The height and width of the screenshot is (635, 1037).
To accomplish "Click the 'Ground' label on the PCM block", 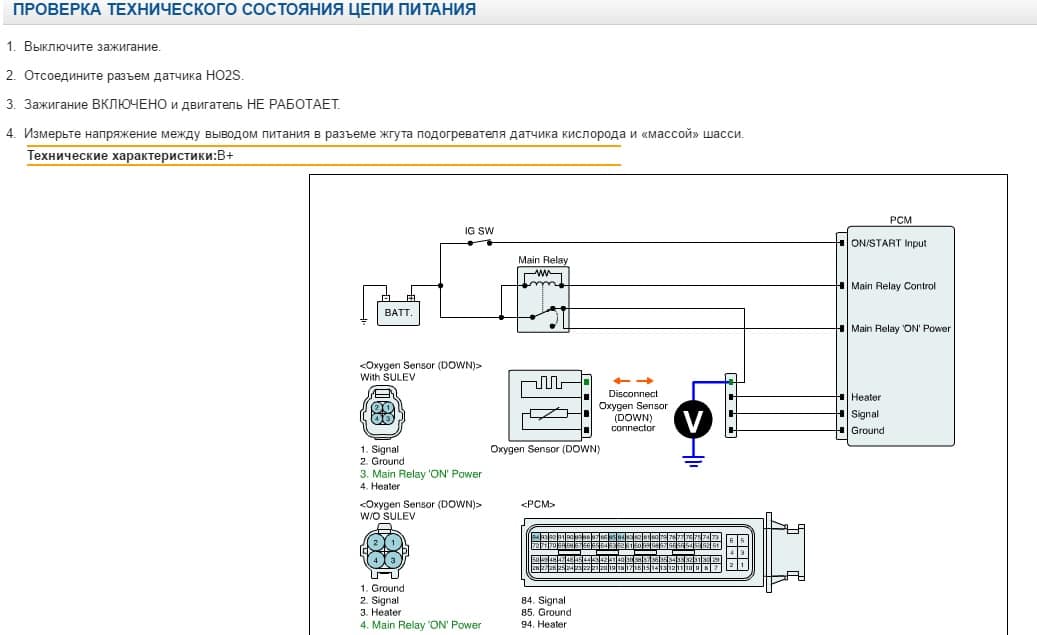I will [867, 430].
